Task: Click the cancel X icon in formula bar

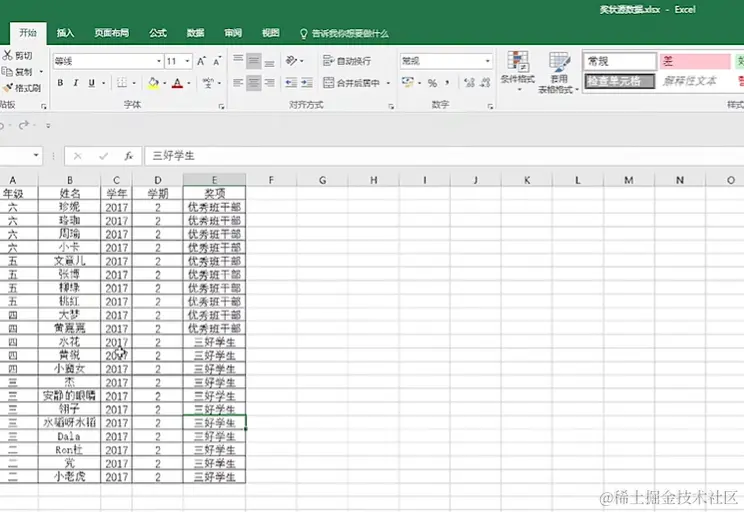Action: (x=78, y=156)
